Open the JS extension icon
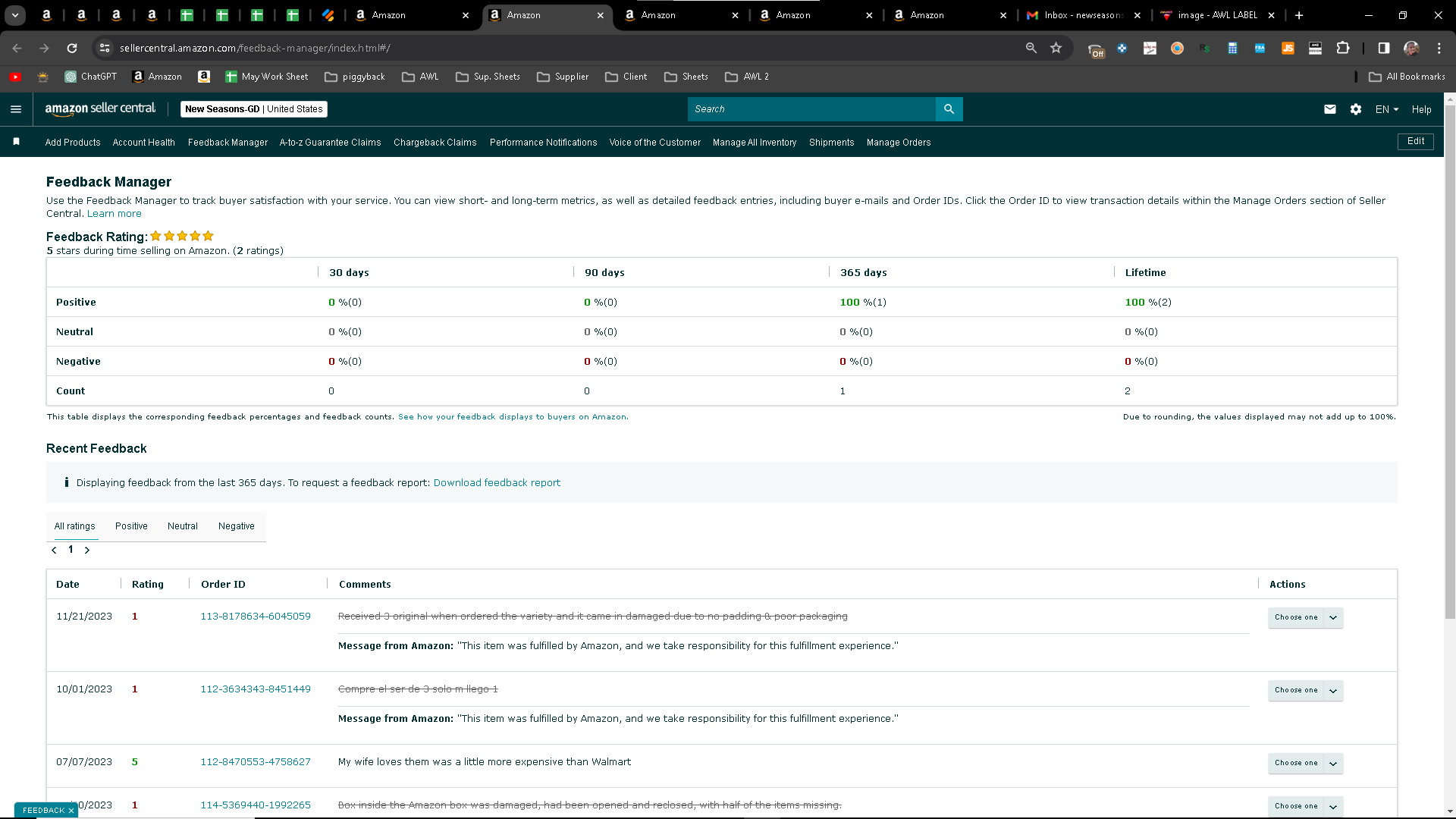The width and height of the screenshot is (1456, 819). click(x=1288, y=48)
